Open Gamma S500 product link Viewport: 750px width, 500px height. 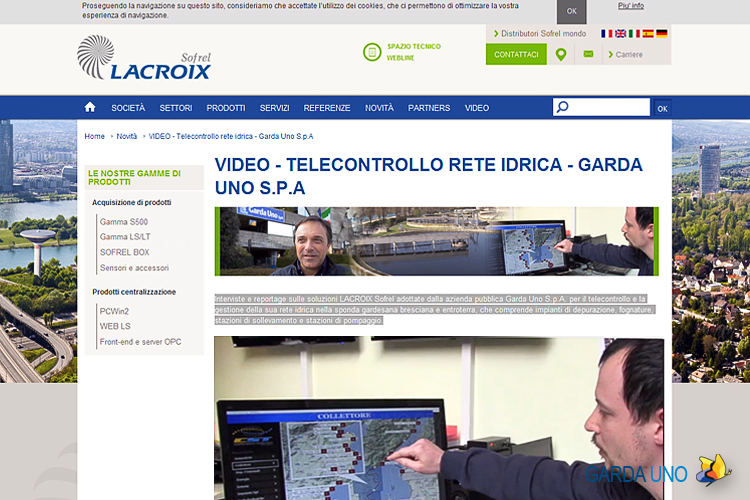click(x=124, y=222)
